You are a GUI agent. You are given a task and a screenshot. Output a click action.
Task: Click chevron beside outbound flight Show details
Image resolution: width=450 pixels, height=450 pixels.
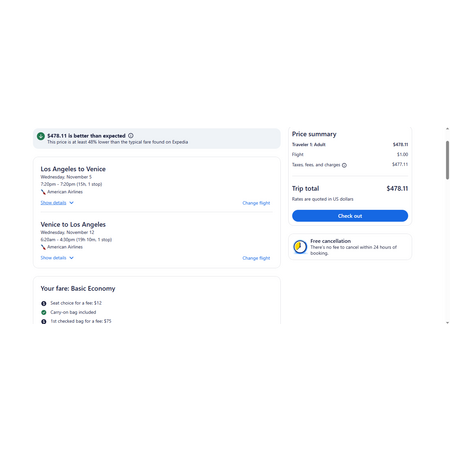pyautogui.click(x=71, y=203)
